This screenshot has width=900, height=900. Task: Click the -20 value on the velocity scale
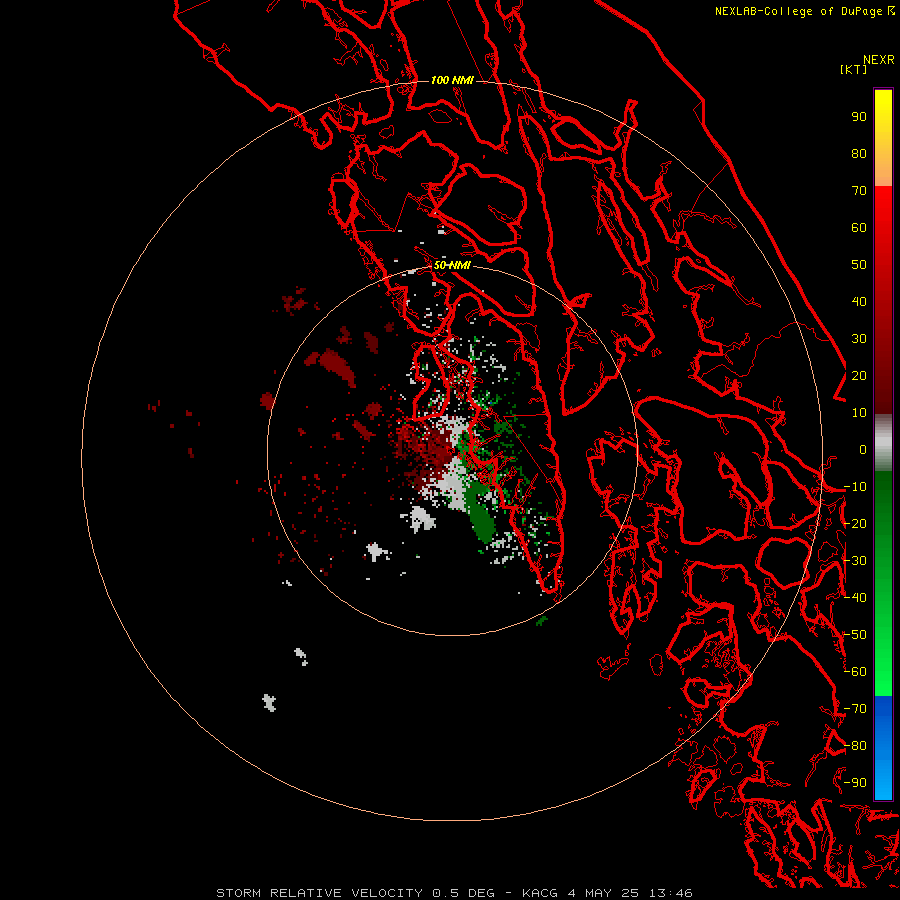[x=855, y=524]
